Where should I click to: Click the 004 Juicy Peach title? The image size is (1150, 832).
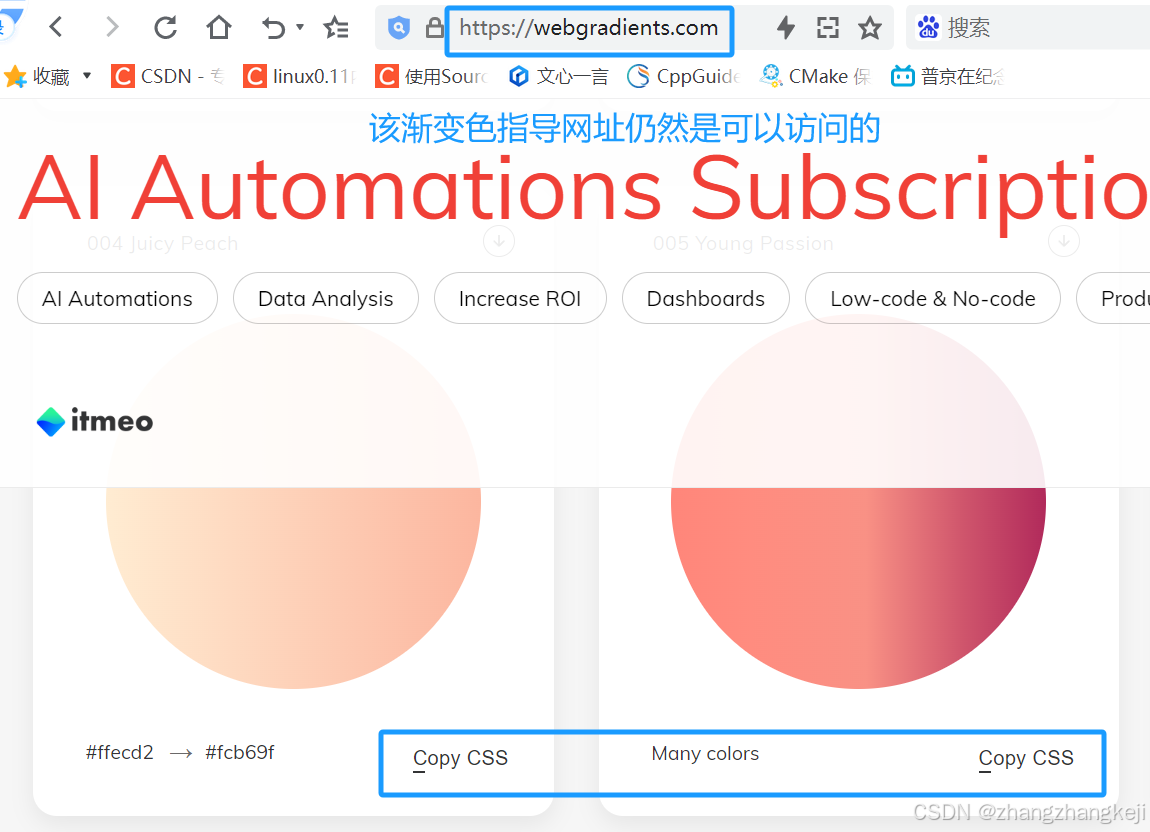[x=163, y=244]
